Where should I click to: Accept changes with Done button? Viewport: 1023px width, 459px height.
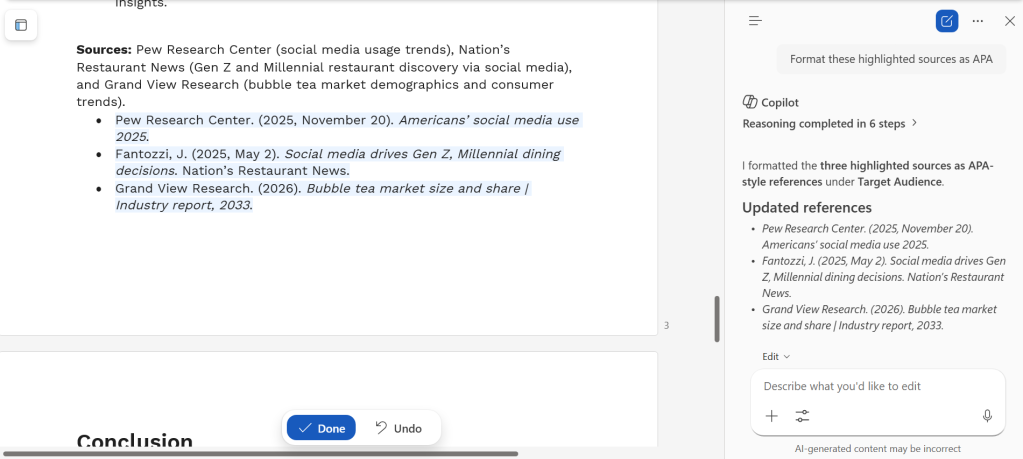pos(321,428)
